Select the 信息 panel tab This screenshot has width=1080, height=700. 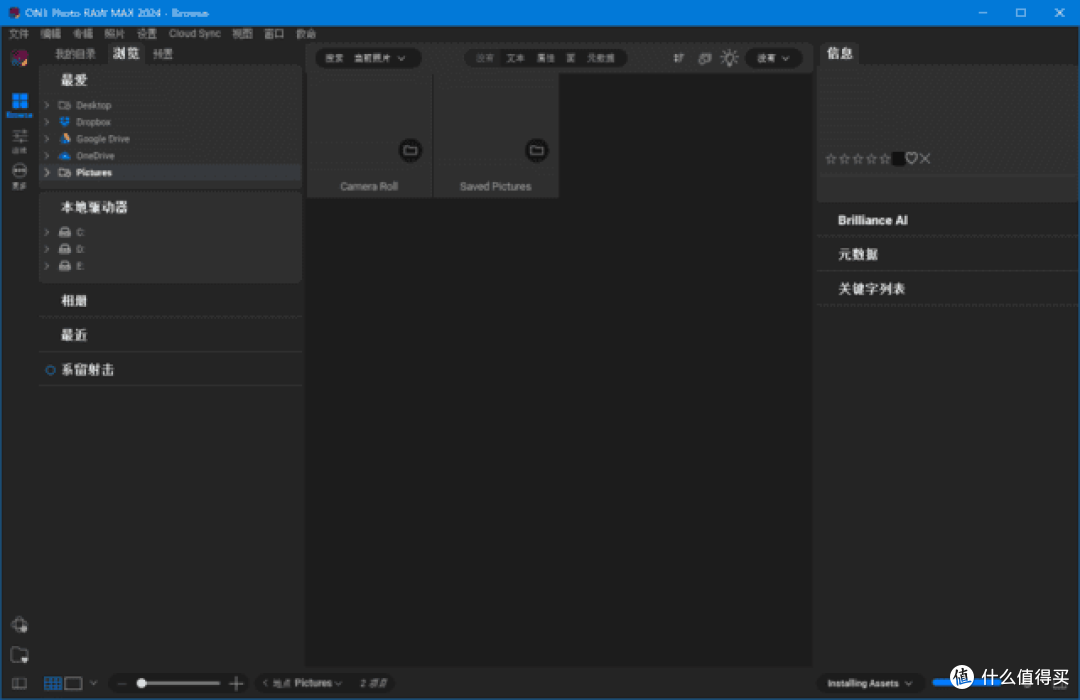click(x=840, y=54)
